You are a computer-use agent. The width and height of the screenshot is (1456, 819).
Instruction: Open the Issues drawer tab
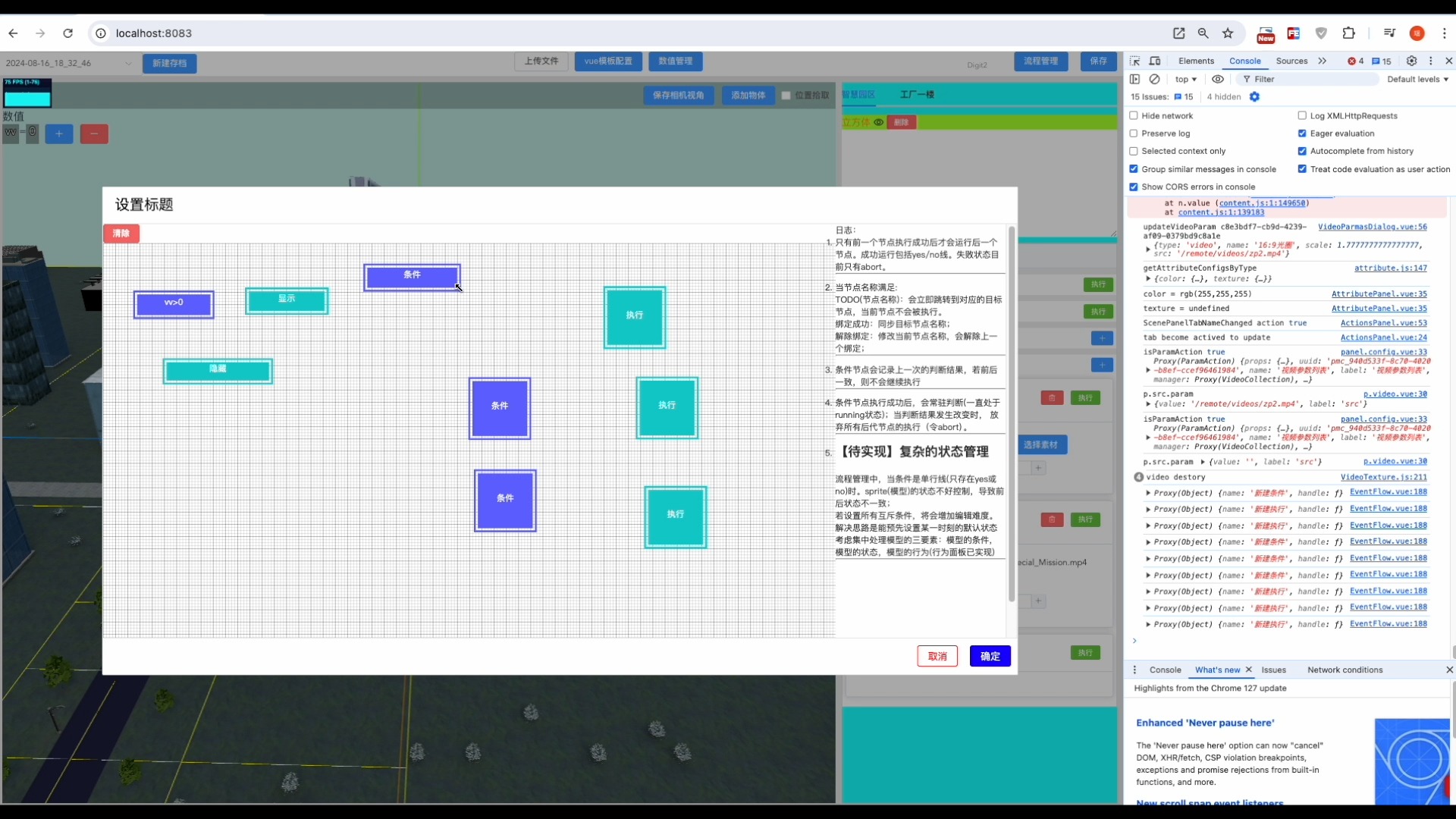tap(1273, 670)
